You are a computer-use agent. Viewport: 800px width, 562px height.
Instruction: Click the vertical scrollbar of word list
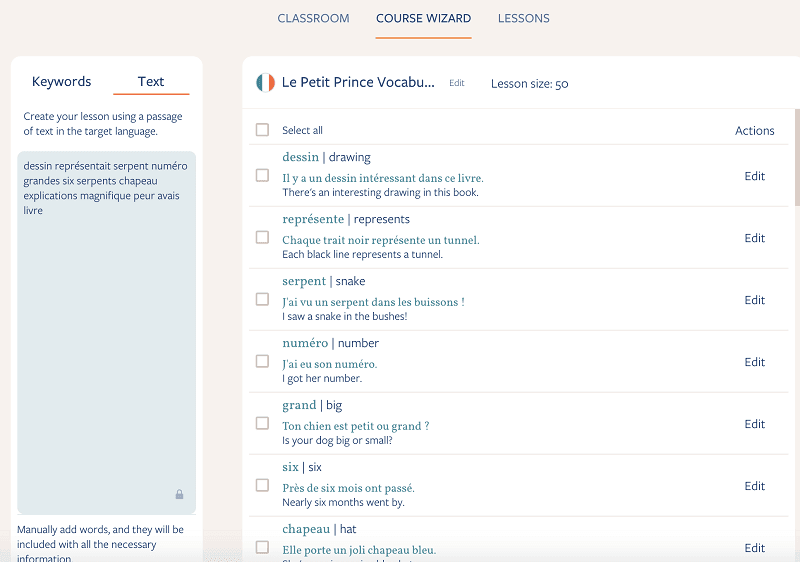(x=797, y=158)
